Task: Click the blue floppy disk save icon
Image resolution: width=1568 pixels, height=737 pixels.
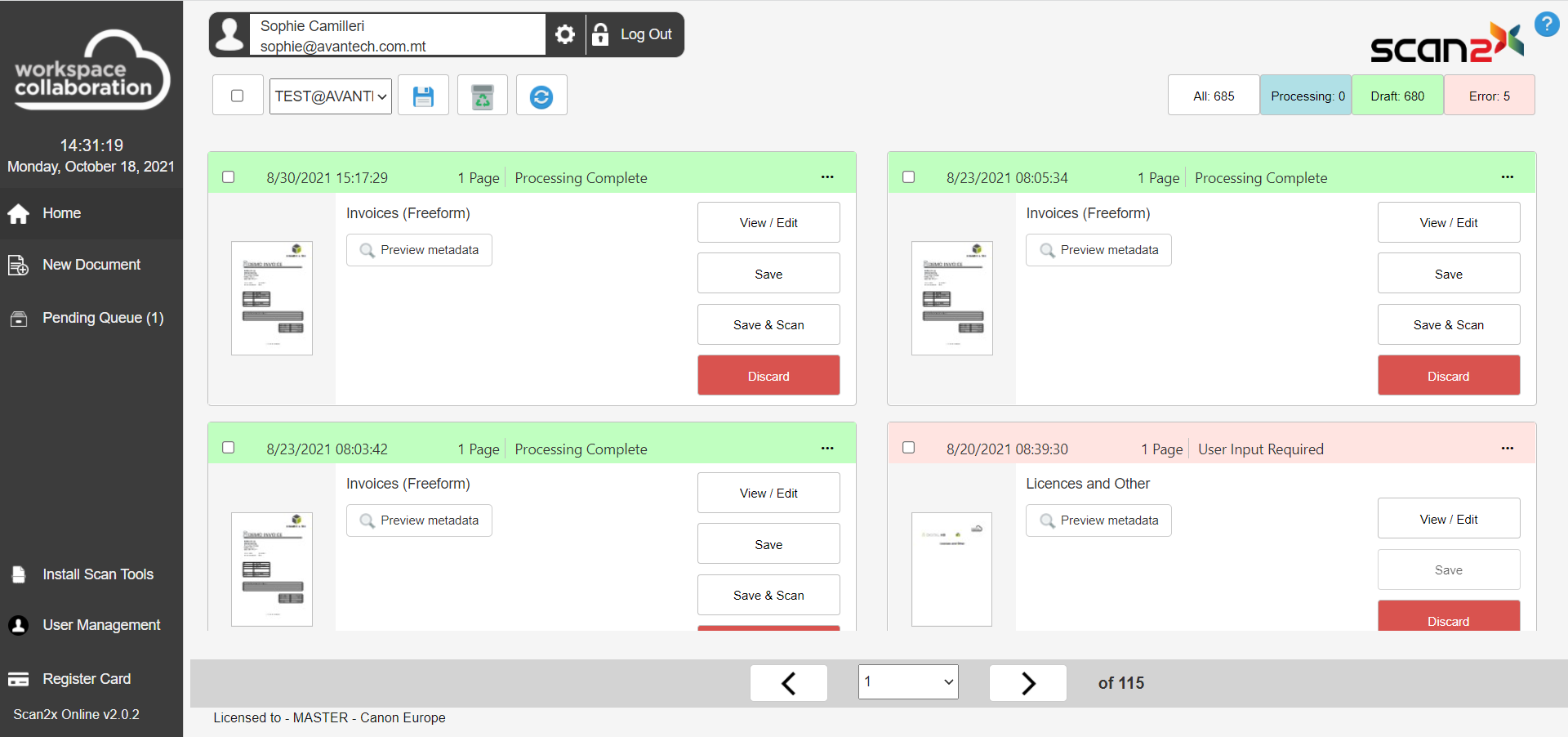Action: (423, 96)
